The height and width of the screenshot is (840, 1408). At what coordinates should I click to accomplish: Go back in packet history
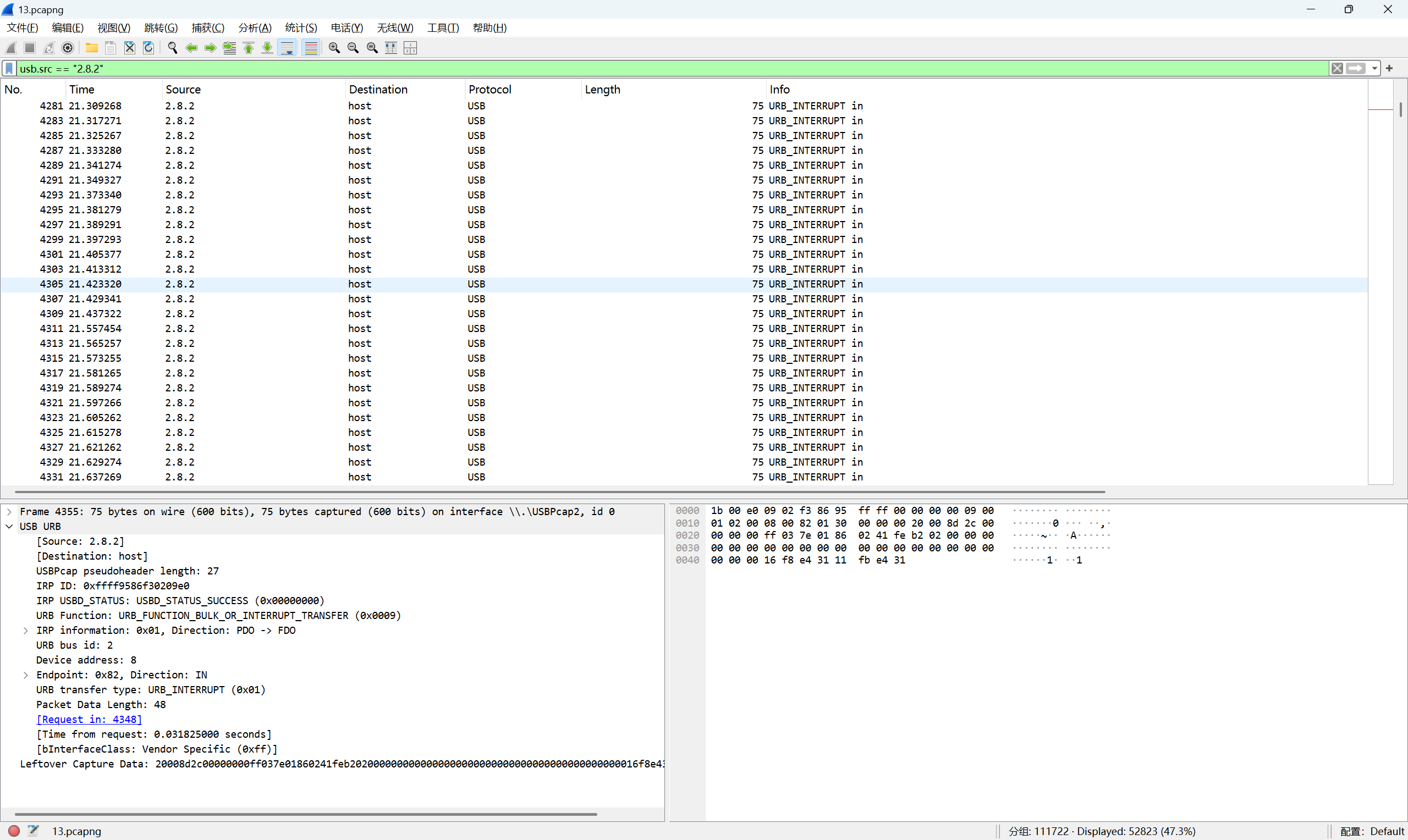pos(191,48)
